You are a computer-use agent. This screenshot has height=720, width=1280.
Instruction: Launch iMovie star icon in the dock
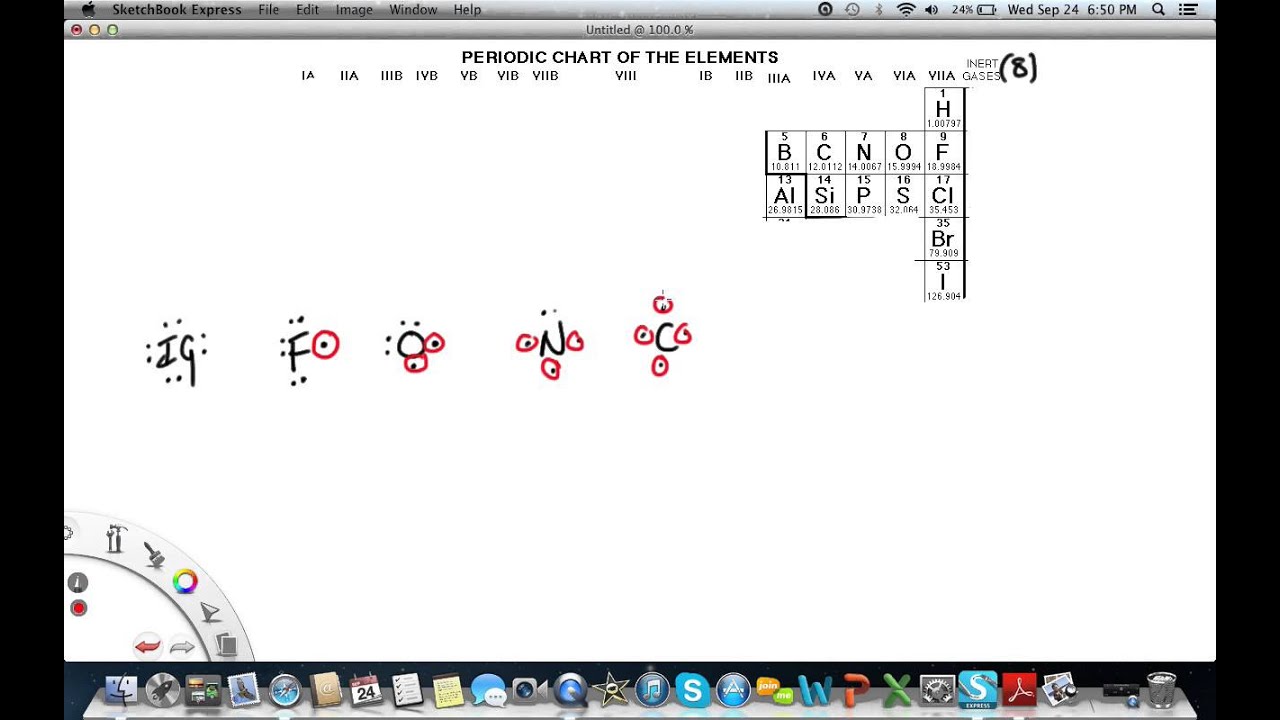[x=610, y=690]
